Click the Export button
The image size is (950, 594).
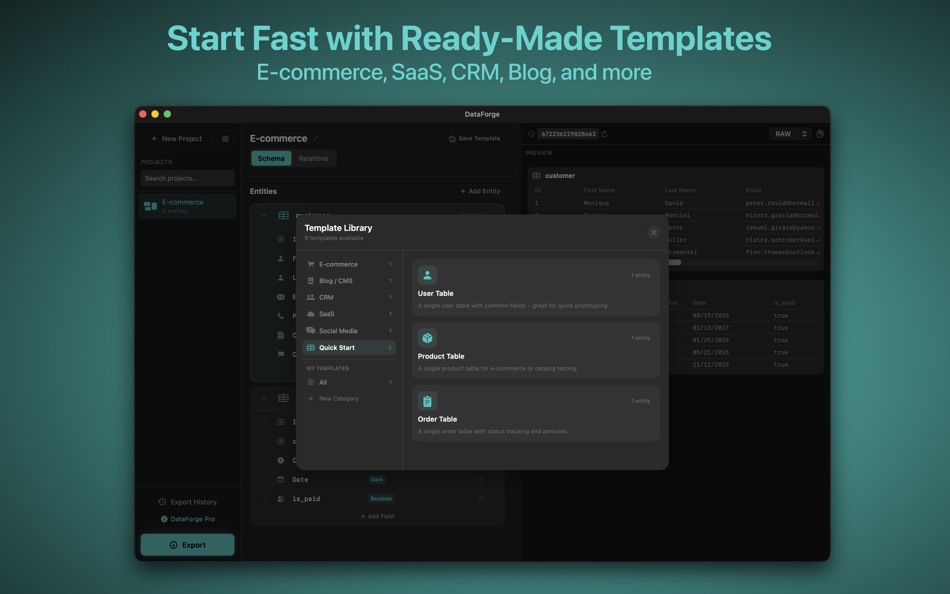(x=187, y=544)
